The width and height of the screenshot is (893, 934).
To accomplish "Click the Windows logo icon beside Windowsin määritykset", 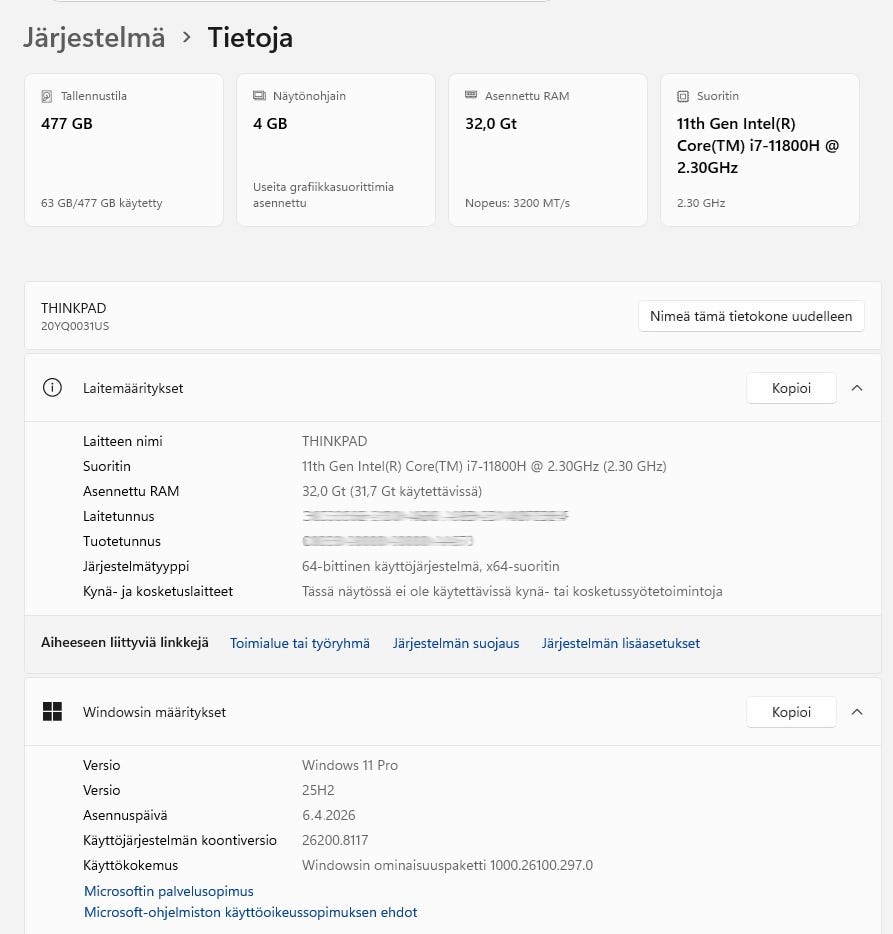I will [52, 712].
